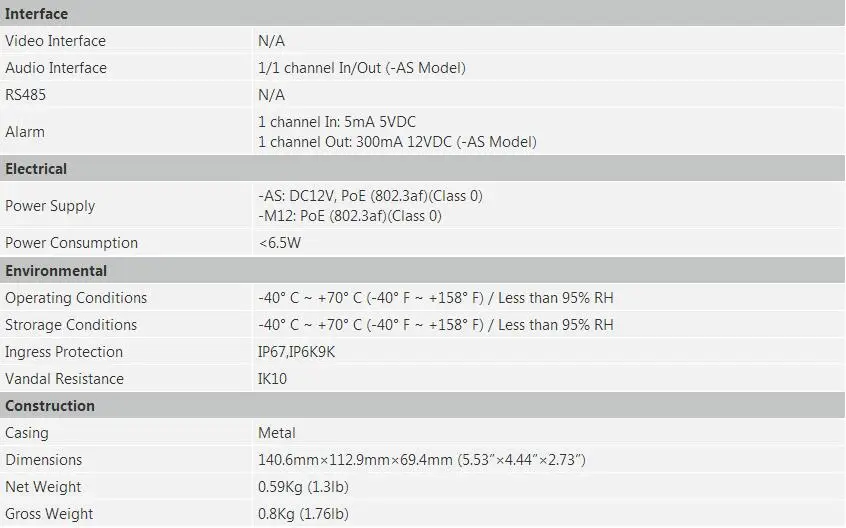
Task: Click the Gross Weight label
Action: coord(49,513)
